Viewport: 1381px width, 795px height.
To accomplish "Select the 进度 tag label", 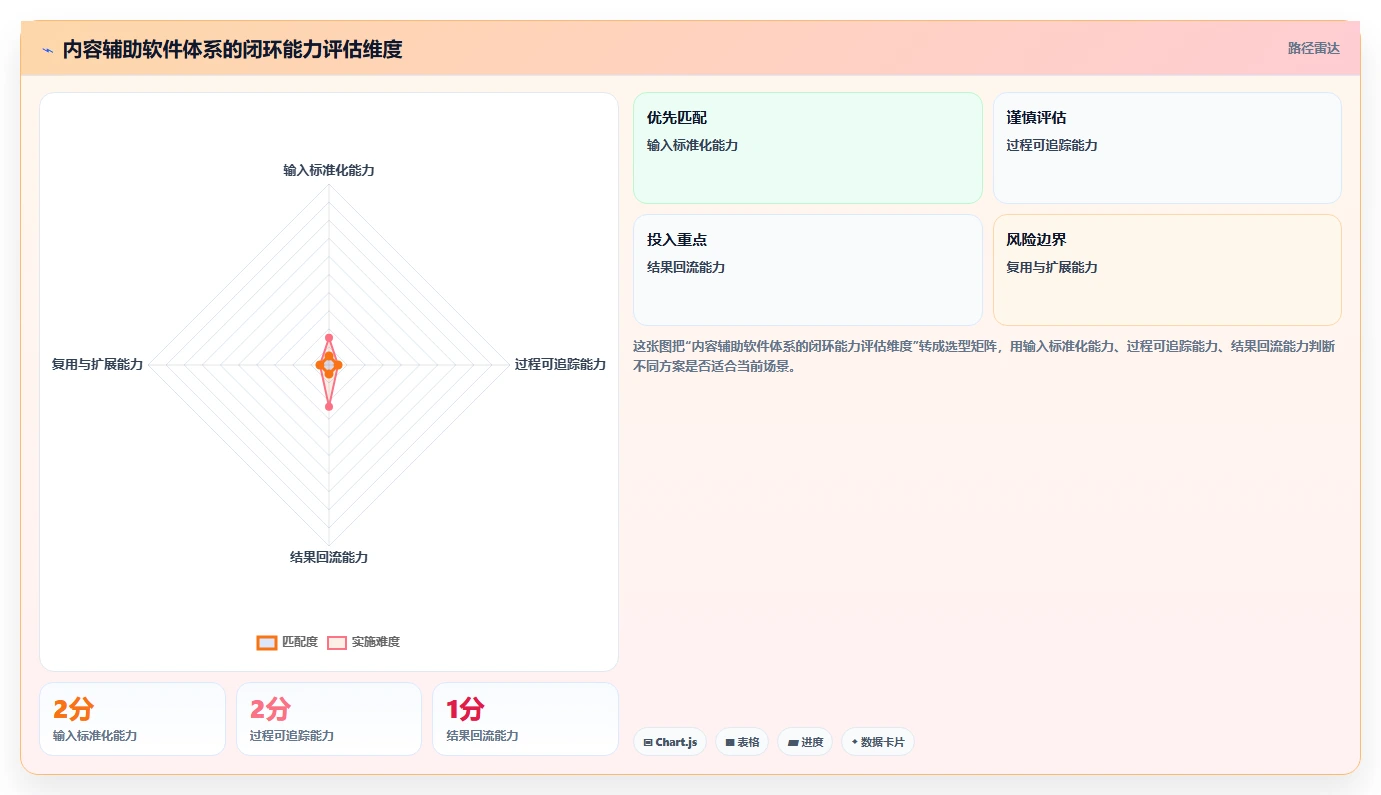I will [x=812, y=743].
